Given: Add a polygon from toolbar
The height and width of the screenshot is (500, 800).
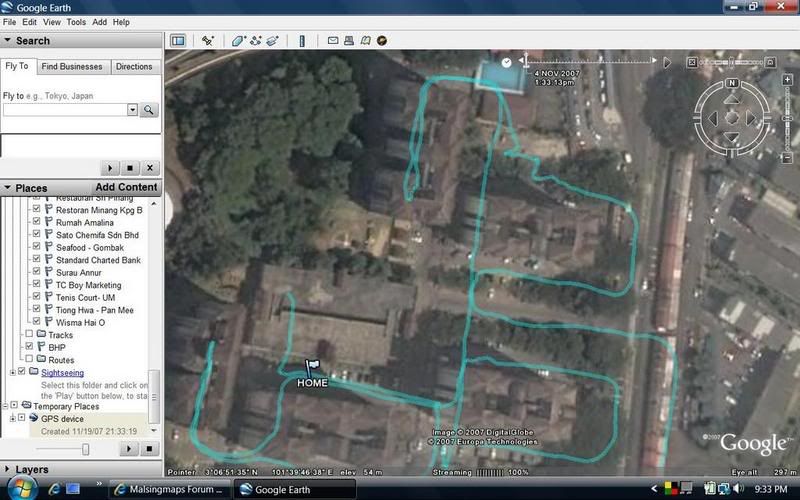Looking at the screenshot, I should point(239,41).
